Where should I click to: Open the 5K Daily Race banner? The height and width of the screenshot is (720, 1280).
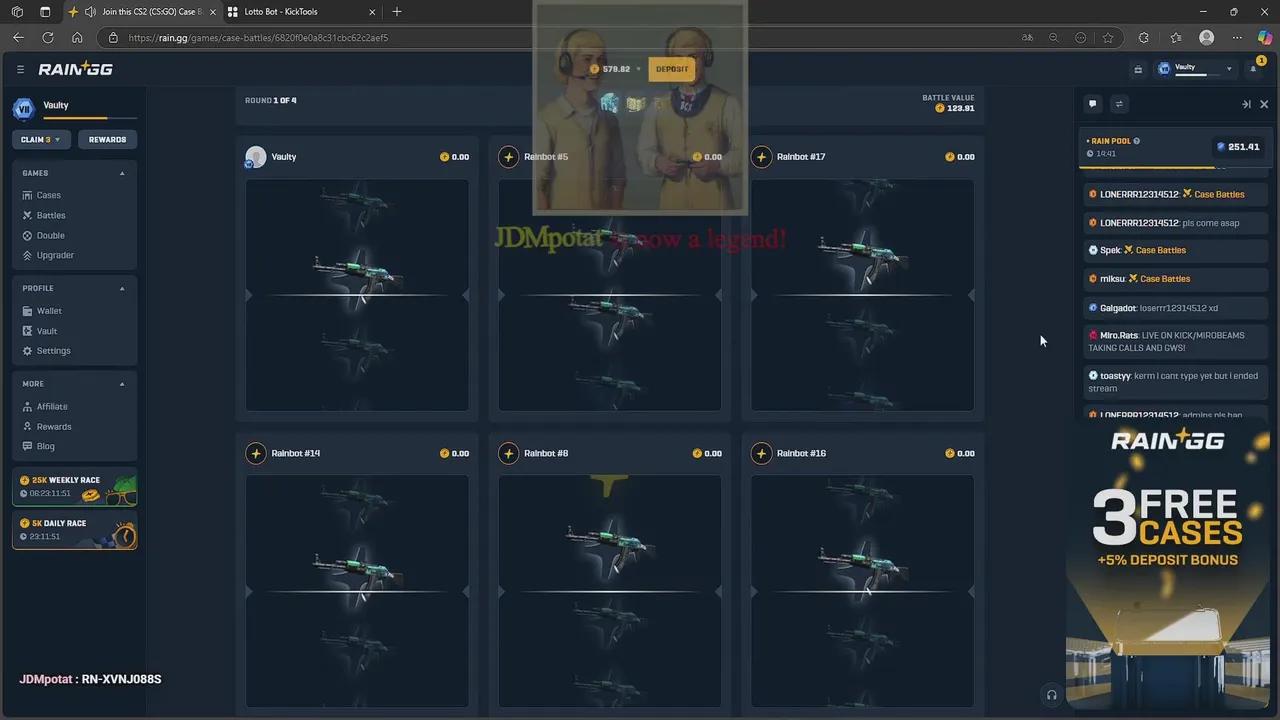[x=75, y=530]
